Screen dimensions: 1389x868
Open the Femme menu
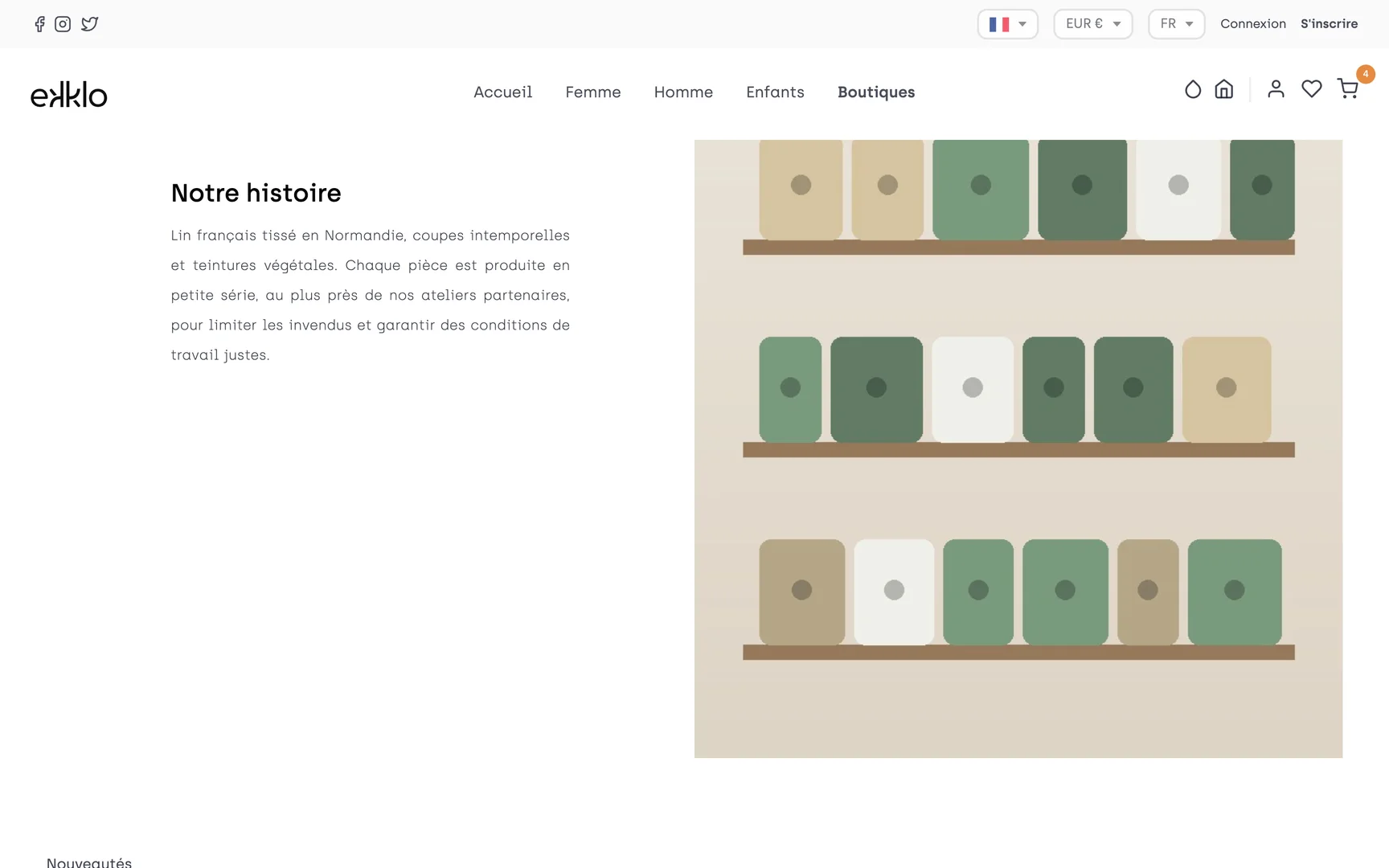click(593, 92)
